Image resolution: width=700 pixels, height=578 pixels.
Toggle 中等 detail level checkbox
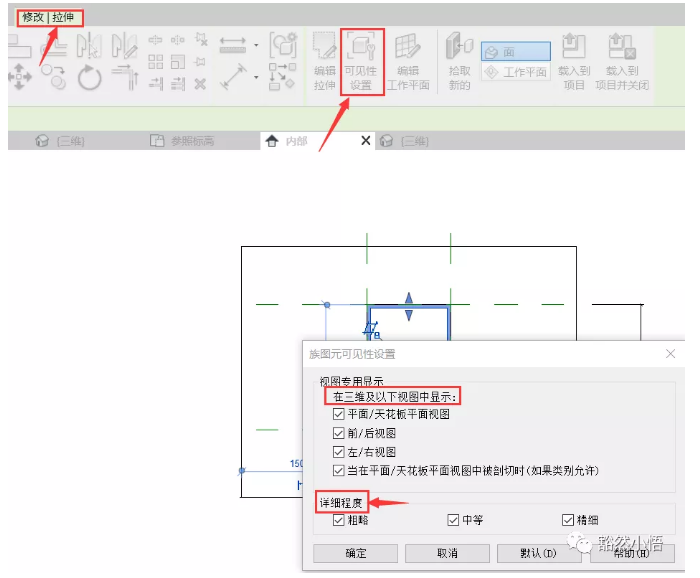point(453,520)
